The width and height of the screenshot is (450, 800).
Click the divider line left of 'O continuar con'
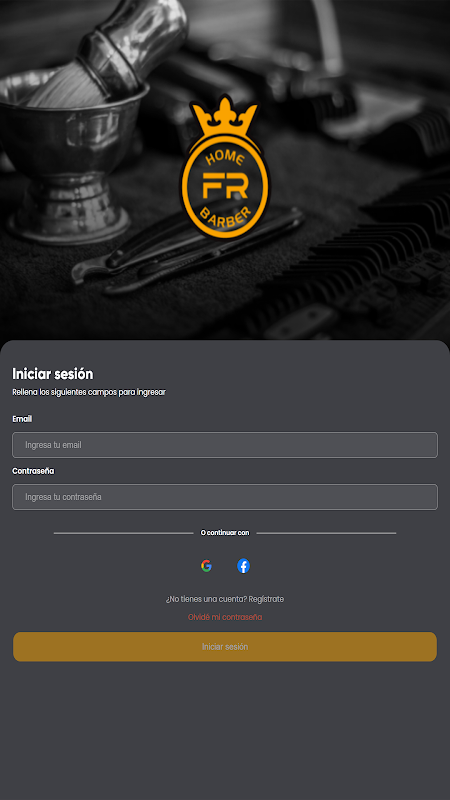123,533
